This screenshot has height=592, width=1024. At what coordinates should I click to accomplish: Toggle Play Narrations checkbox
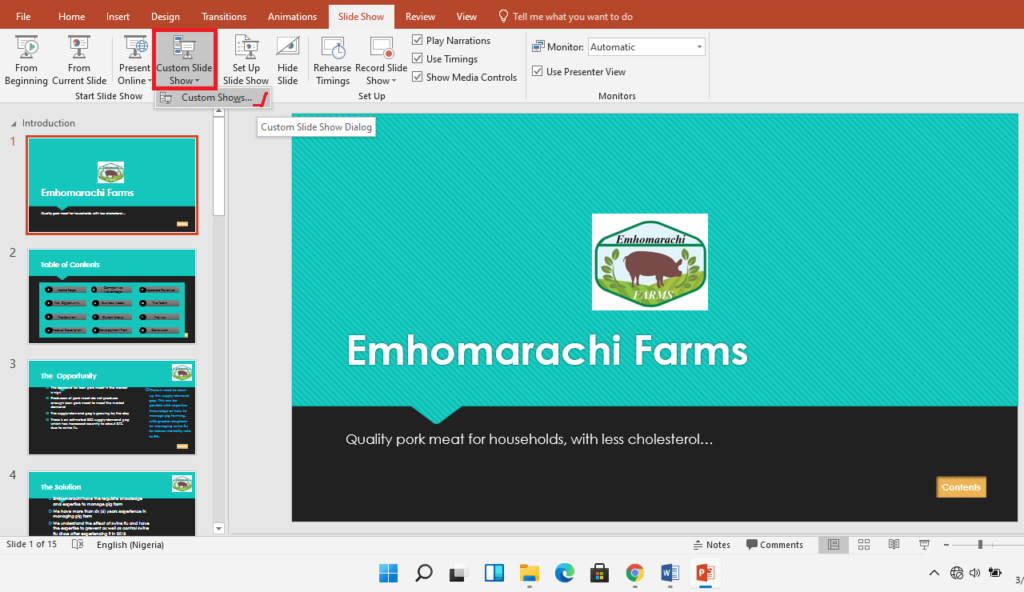(x=417, y=40)
